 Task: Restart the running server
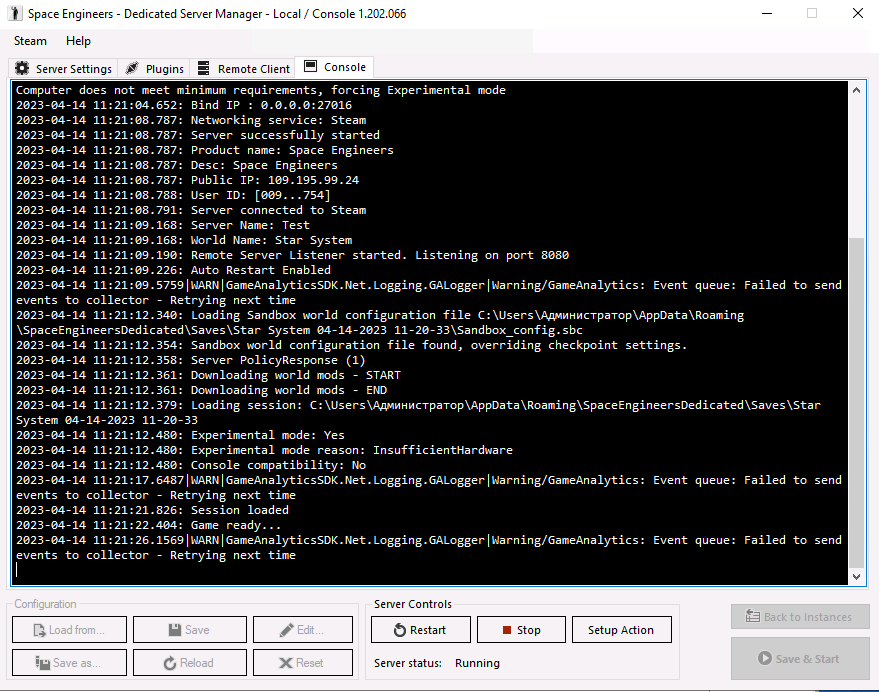click(x=419, y=630)
